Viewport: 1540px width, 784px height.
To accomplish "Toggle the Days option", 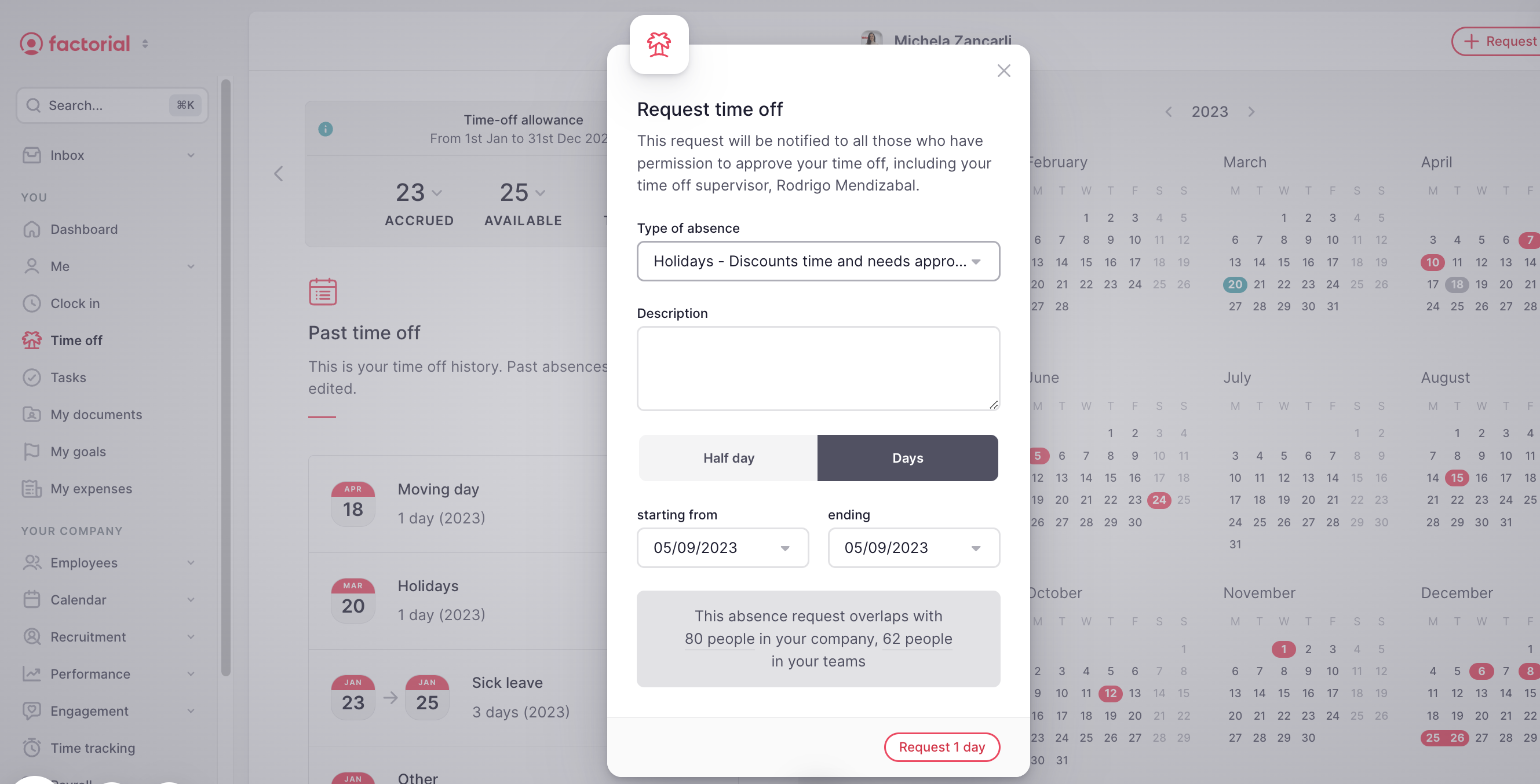I will (907, 457).
